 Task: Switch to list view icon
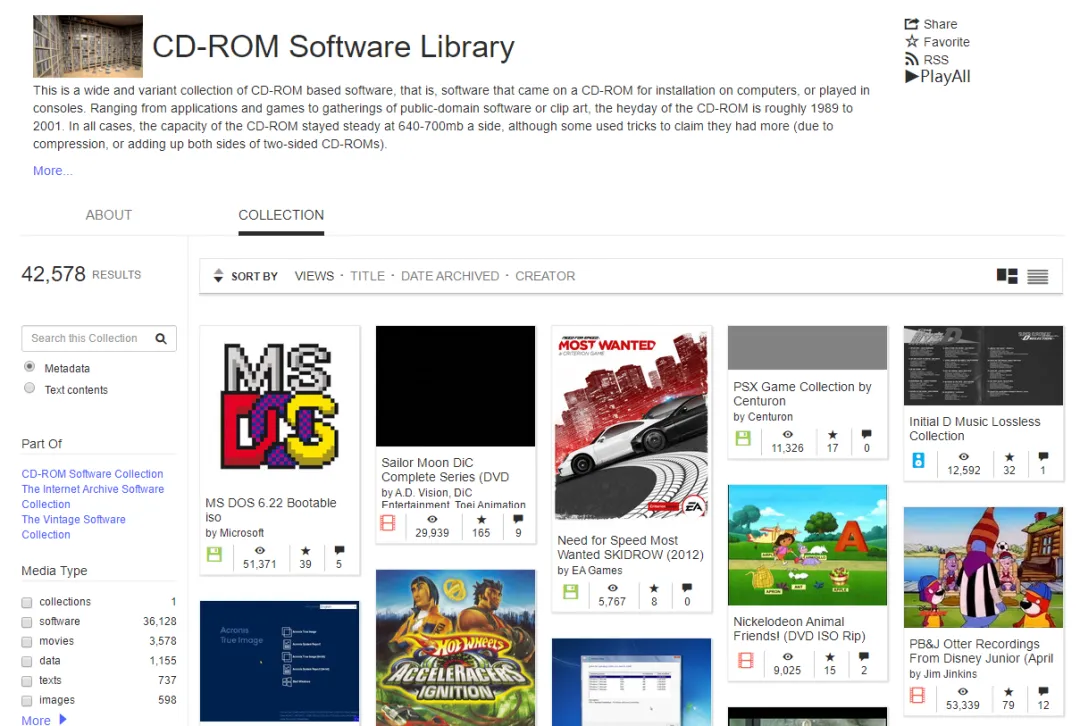[1037, 276]
